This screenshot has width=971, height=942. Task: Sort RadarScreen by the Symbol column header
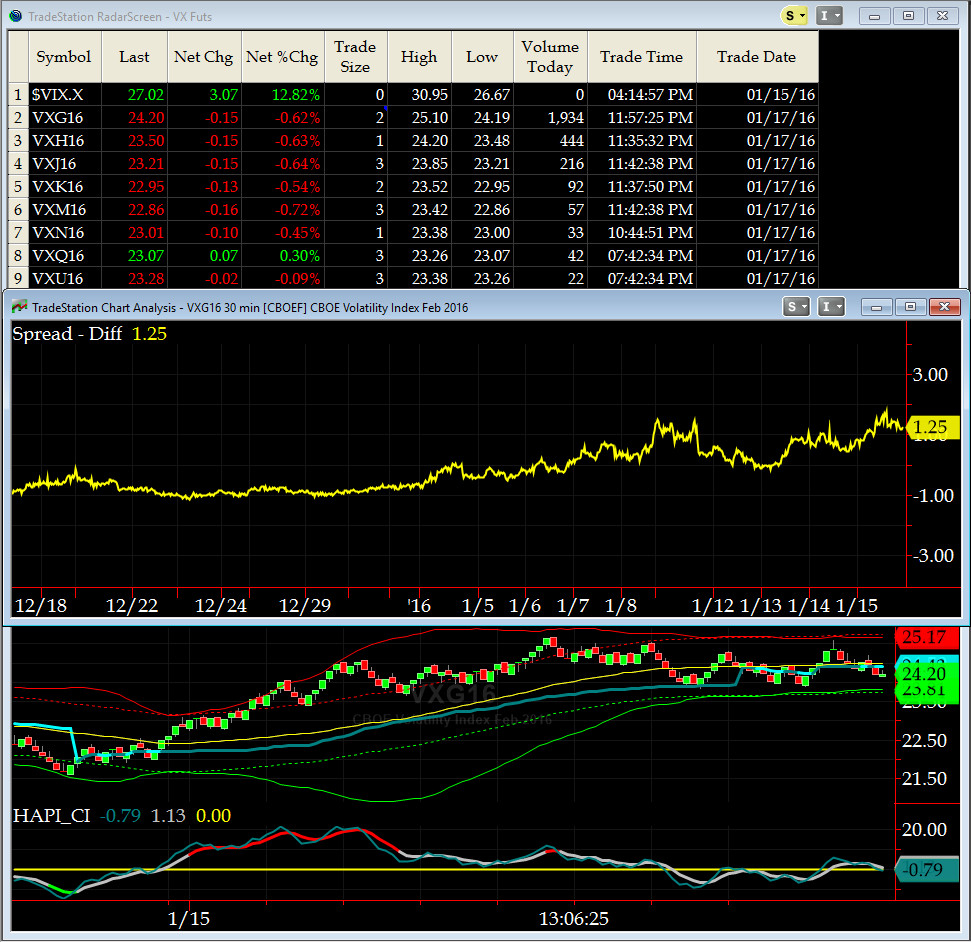point(64,57)
